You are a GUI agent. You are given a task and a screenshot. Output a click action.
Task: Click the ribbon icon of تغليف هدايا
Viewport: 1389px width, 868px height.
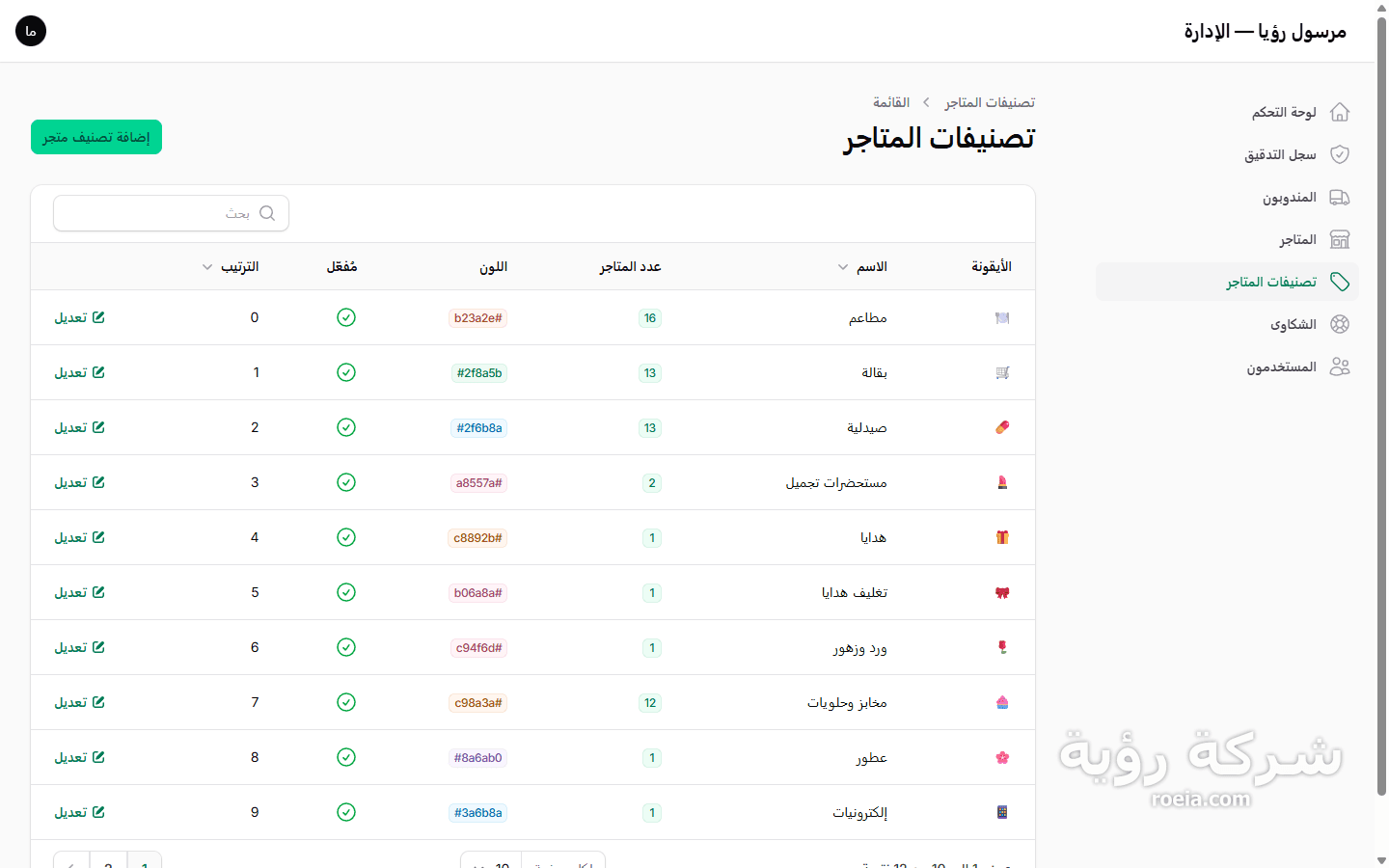coord(1002,592)
